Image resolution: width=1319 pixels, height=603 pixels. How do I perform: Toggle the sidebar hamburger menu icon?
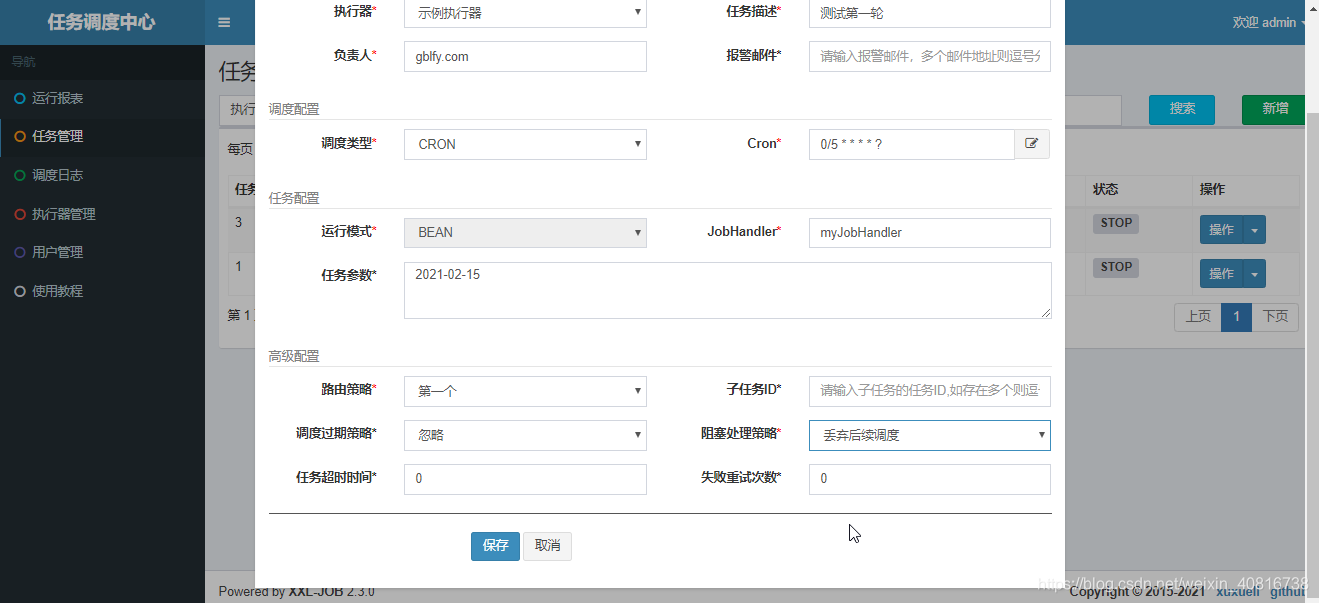224,22
